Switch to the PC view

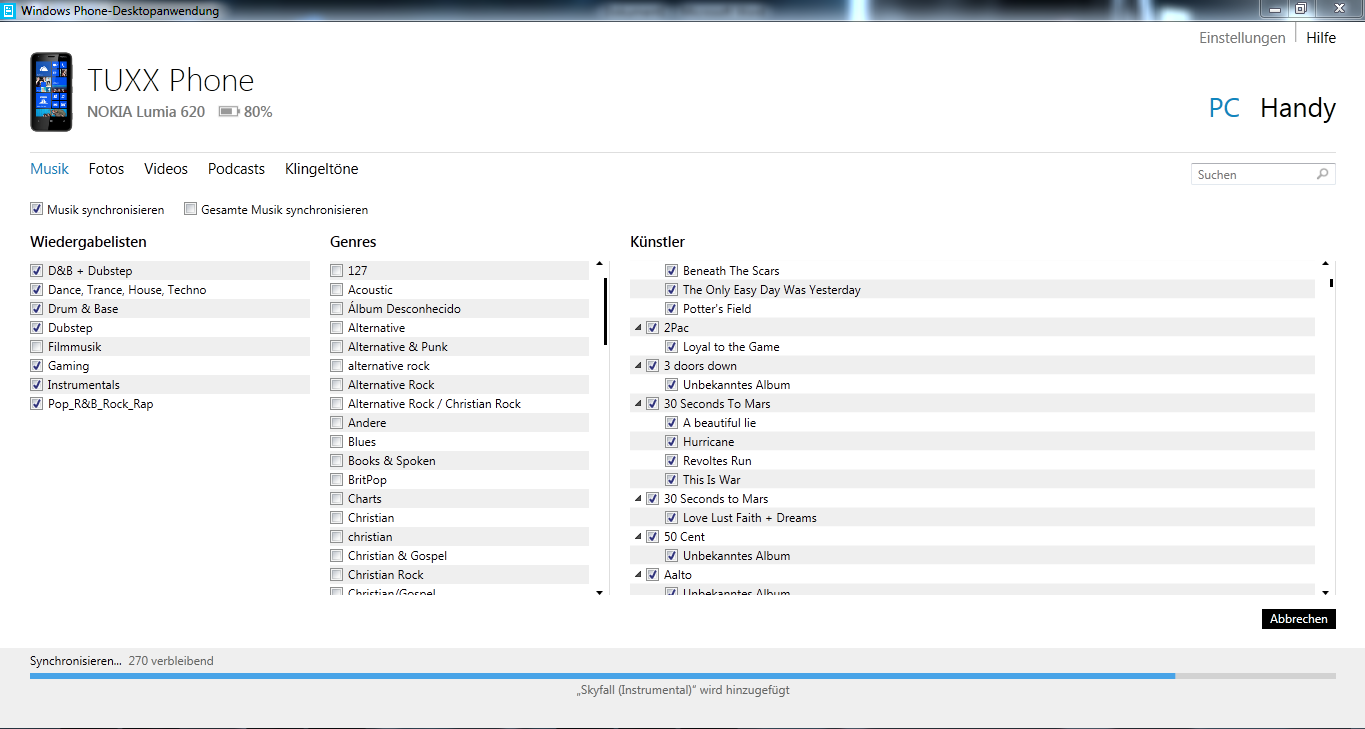click(x=1224, y=108)
